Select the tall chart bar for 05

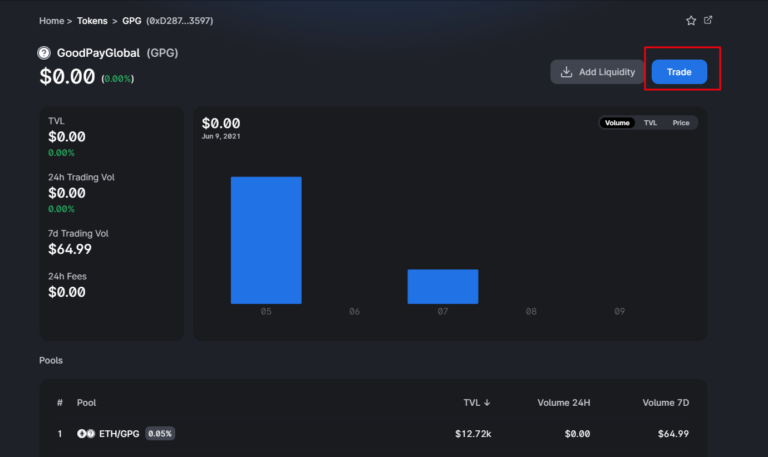click(266, 240)
